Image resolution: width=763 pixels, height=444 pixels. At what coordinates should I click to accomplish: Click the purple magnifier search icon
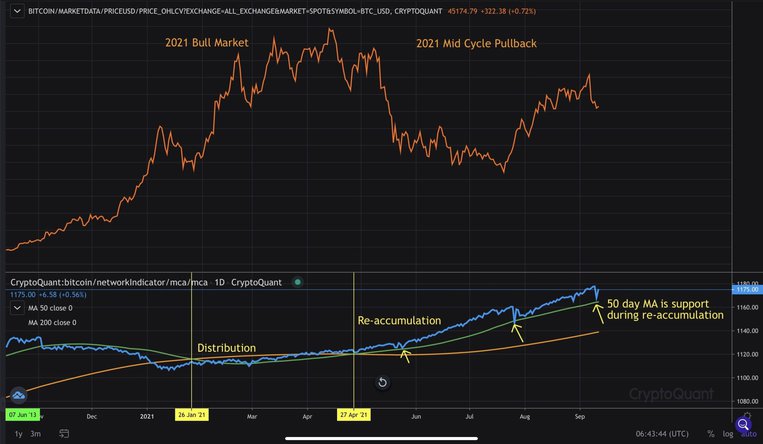743,425
